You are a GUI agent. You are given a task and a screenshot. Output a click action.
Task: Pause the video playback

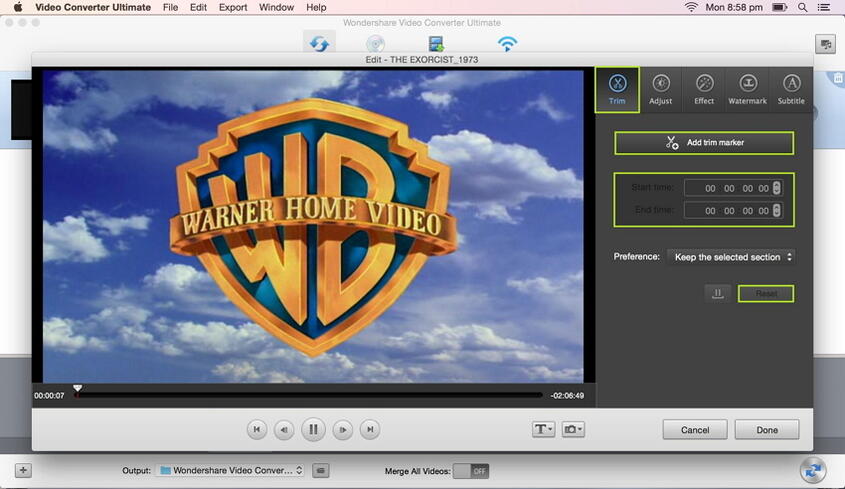point(313,430)
